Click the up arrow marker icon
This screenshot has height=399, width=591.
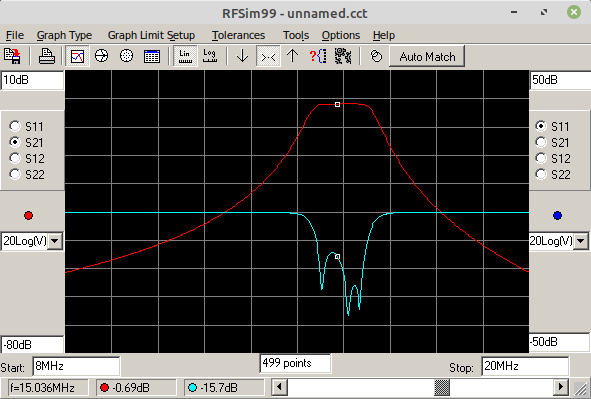(292, 56)
